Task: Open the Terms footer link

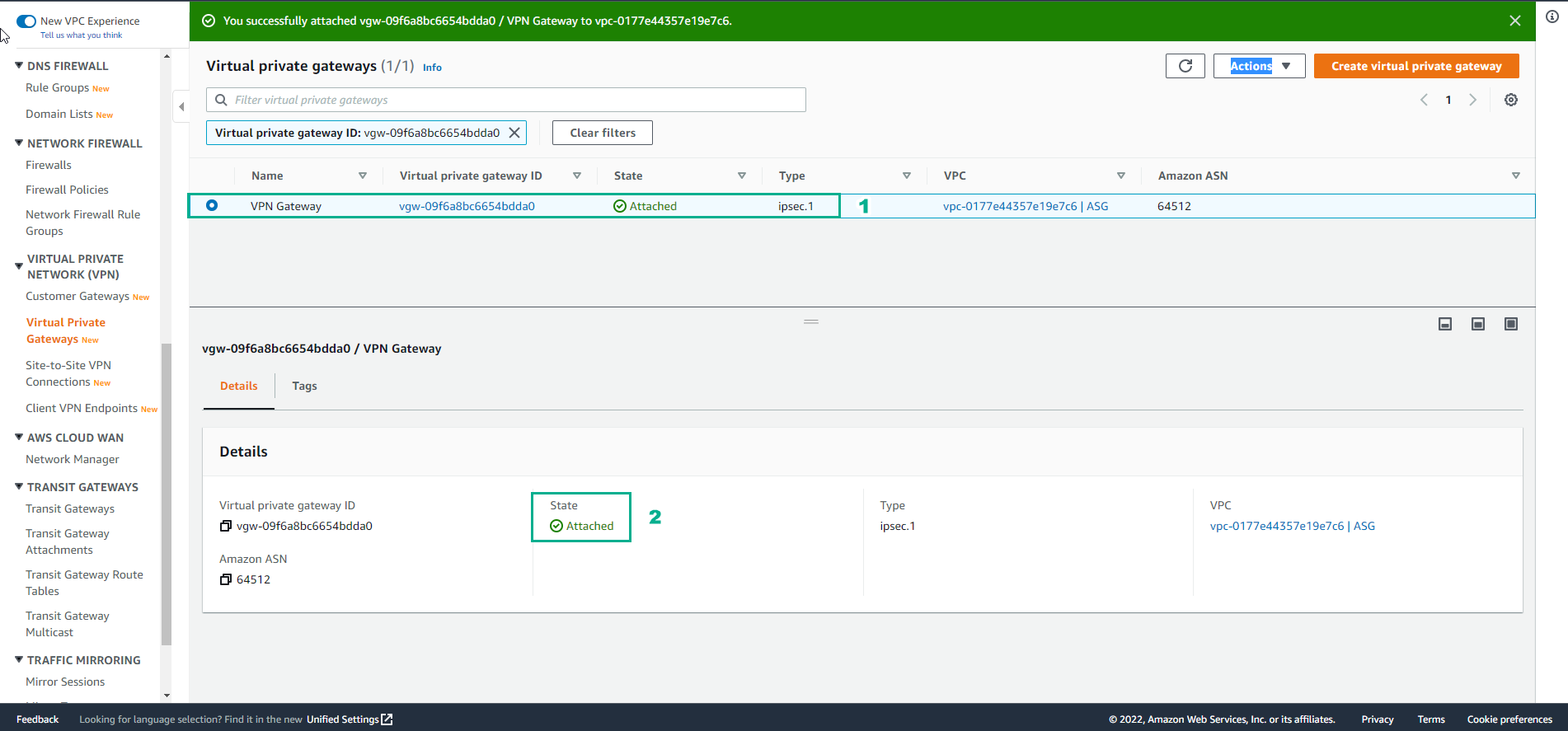Action: (1431, 719)
